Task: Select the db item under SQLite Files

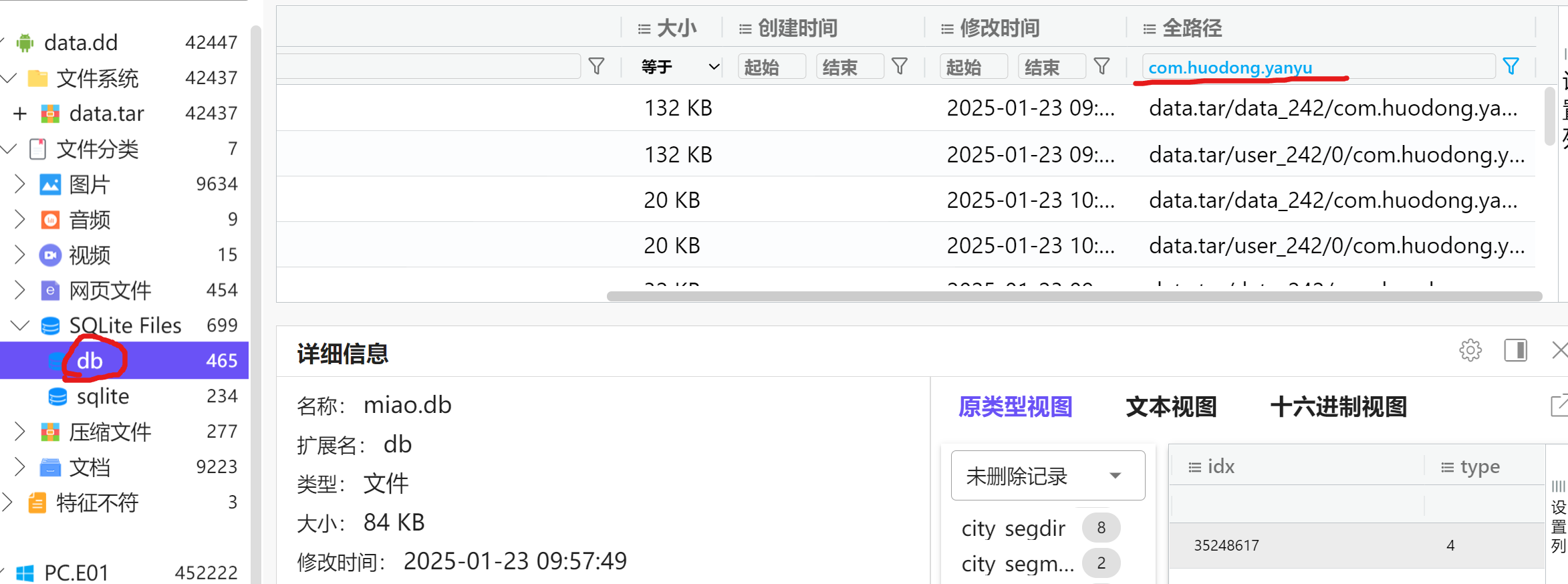Action: tap(90, 361)
